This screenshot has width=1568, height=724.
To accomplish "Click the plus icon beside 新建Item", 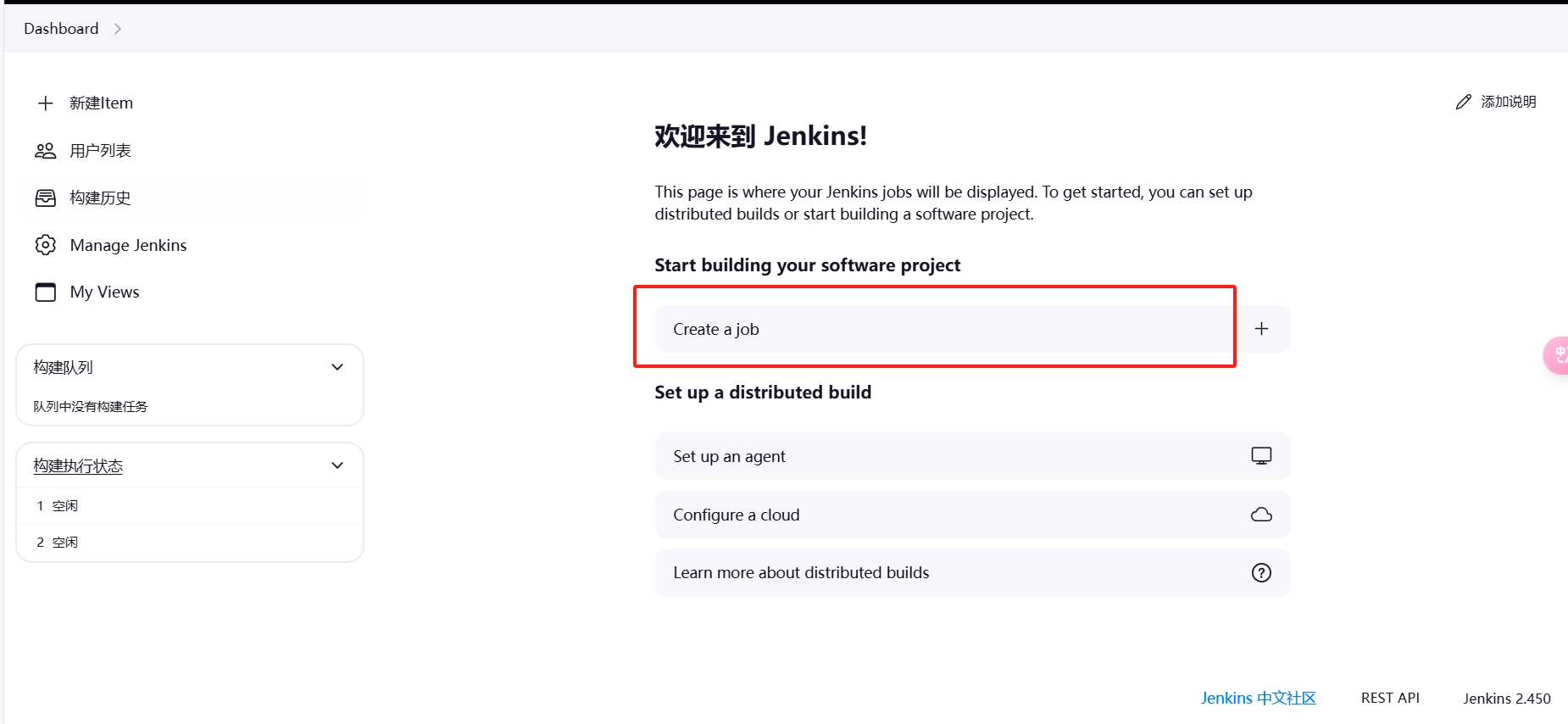I will [46, 103].
